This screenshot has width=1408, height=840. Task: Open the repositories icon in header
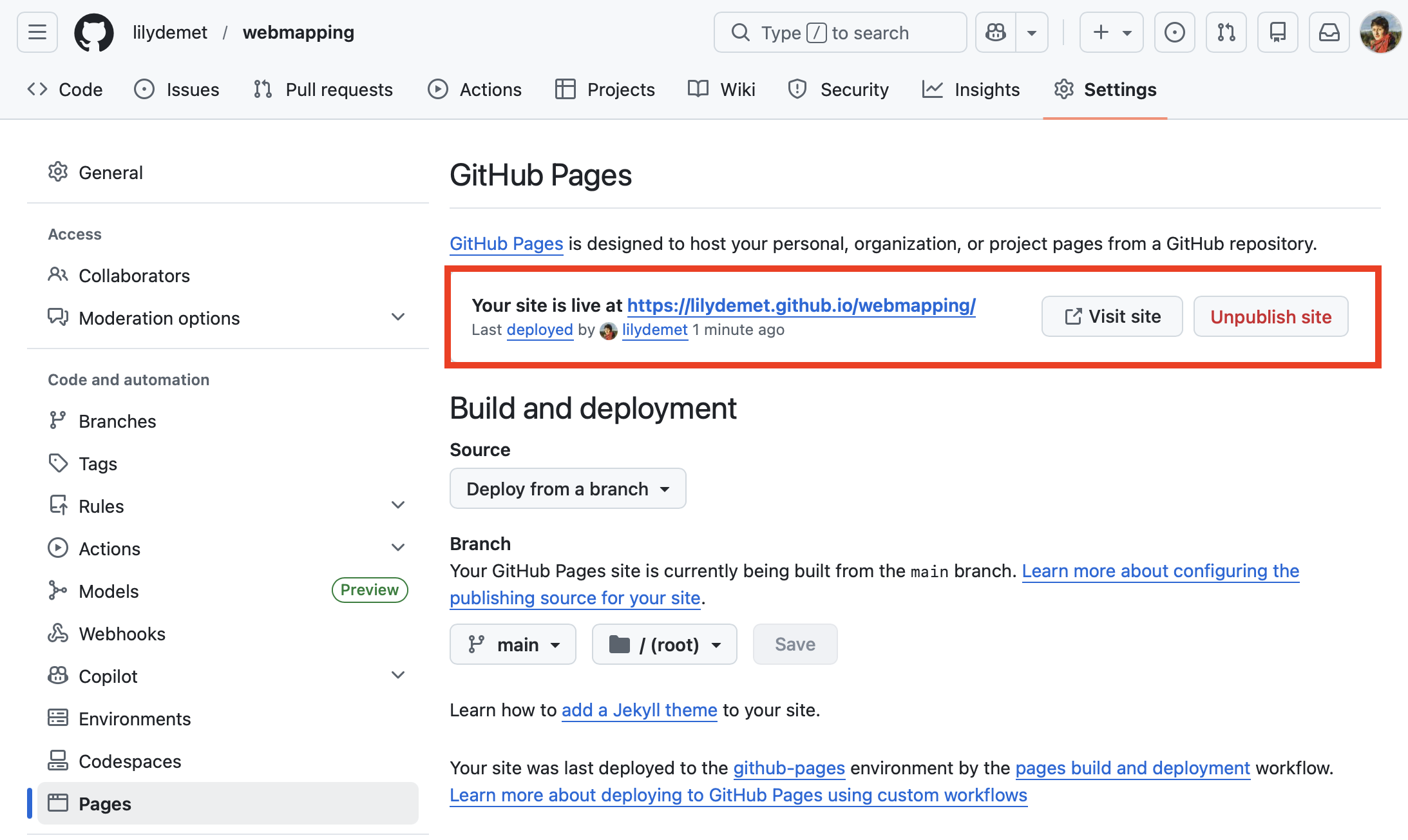tap(1277, 32)
